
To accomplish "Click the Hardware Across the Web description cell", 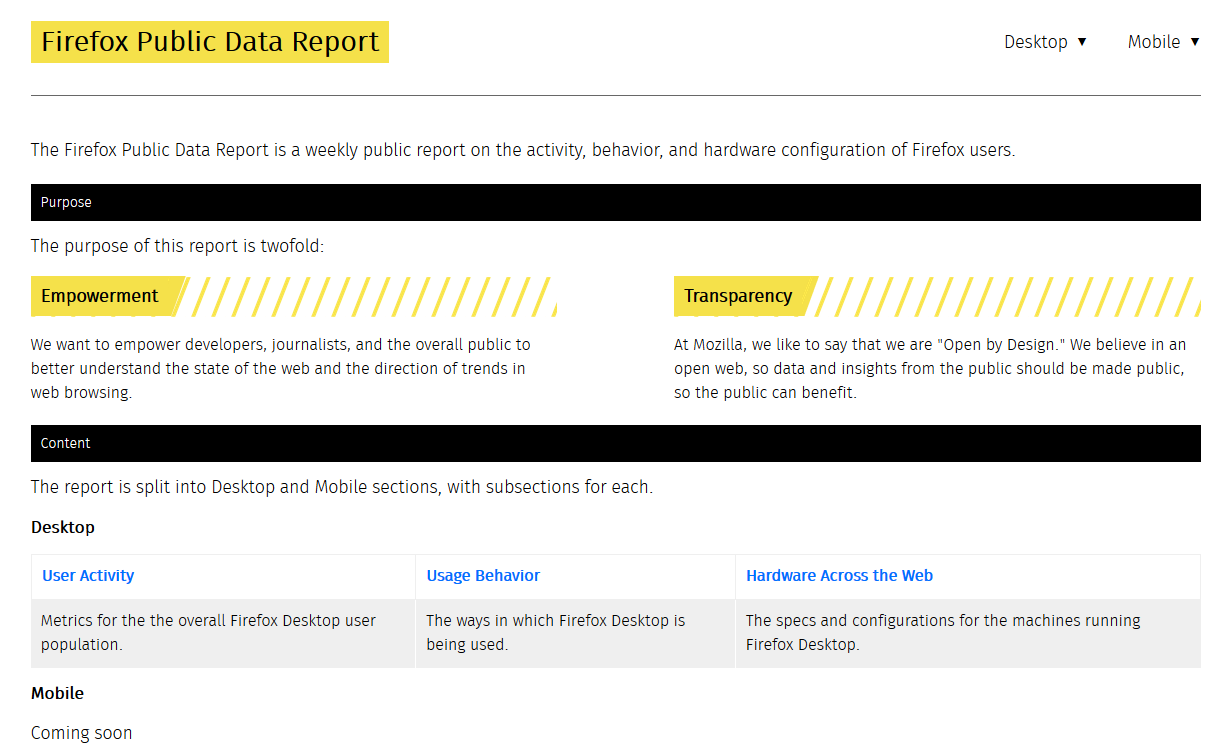I will coord(941,632).
